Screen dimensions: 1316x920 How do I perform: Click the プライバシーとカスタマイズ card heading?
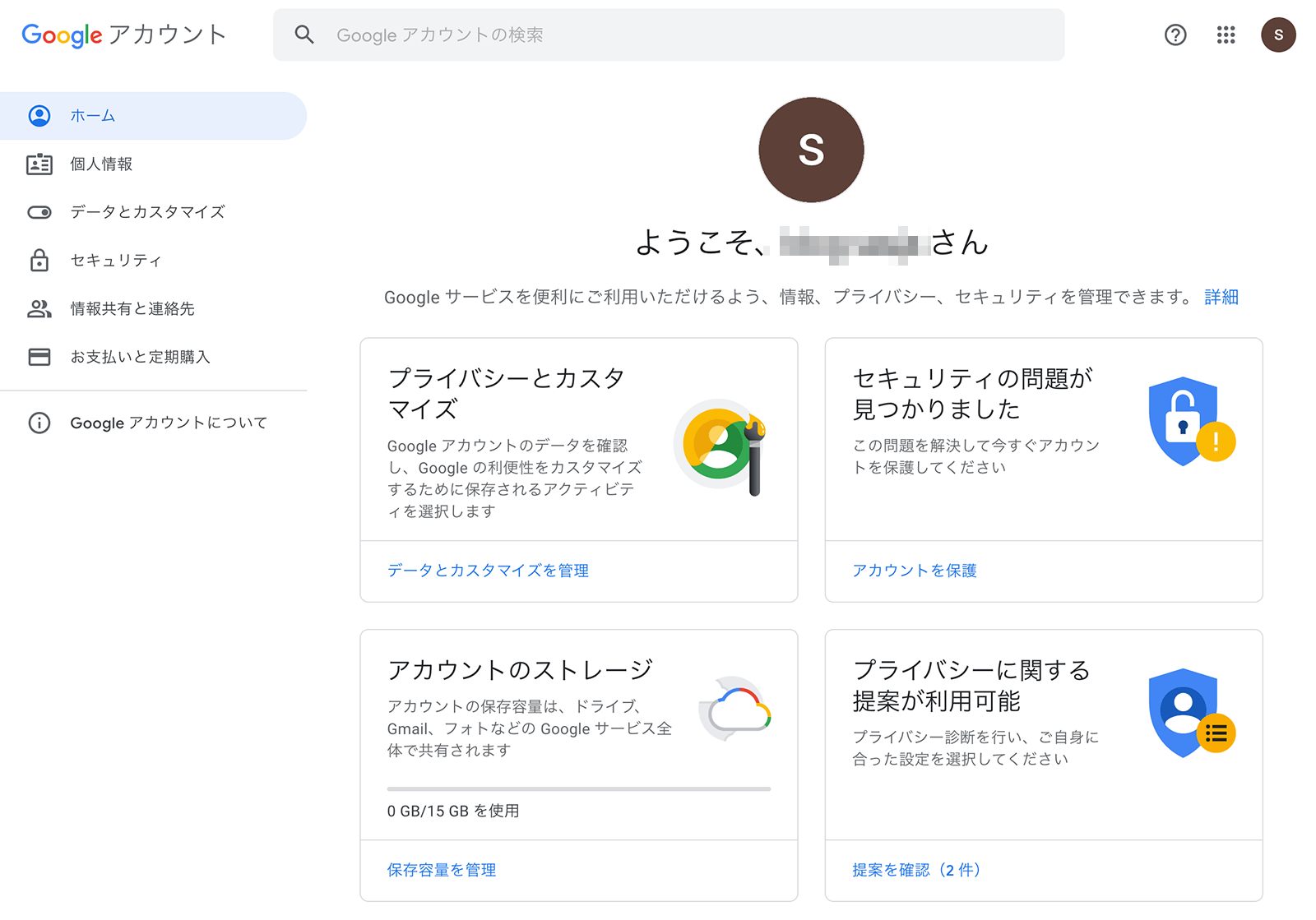pos(506,393)
